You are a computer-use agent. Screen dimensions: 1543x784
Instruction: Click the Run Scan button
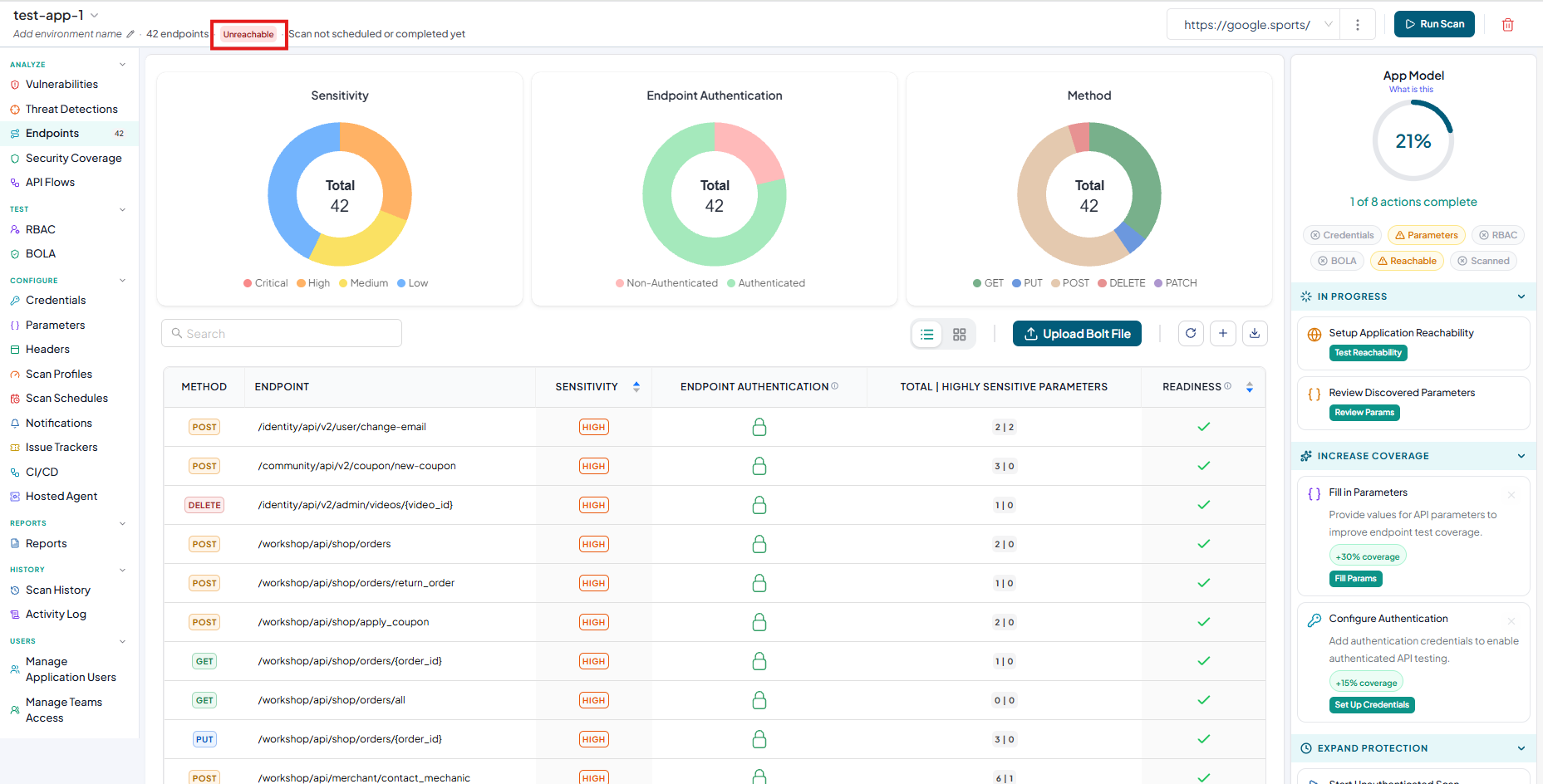[x=1434, y=24]
